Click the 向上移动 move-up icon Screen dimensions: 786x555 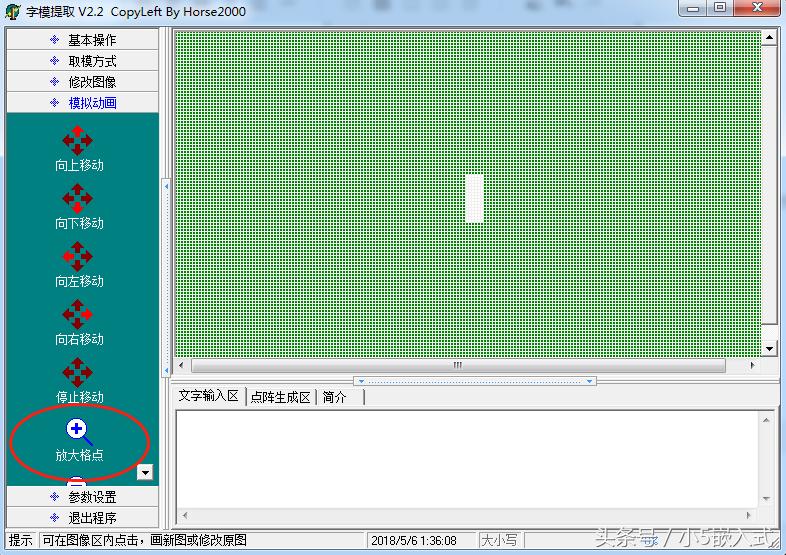(77, 141)
